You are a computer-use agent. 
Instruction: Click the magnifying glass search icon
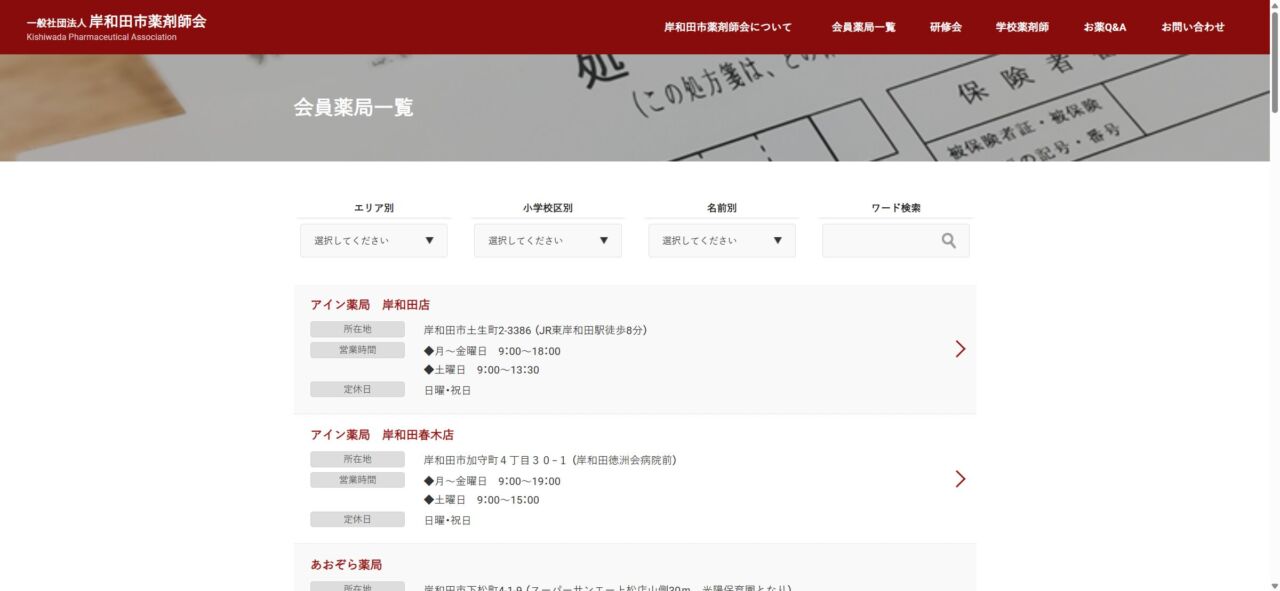click(x=948, y=241)
